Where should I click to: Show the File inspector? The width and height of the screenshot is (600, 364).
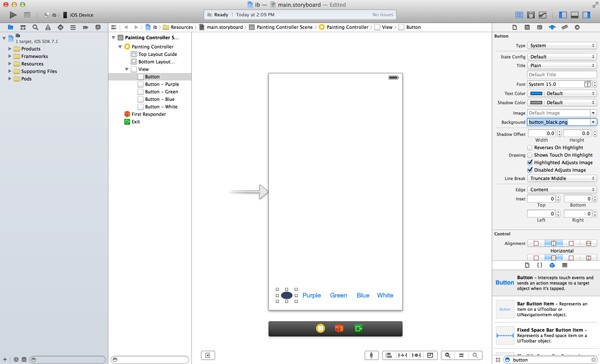(515, 28)
